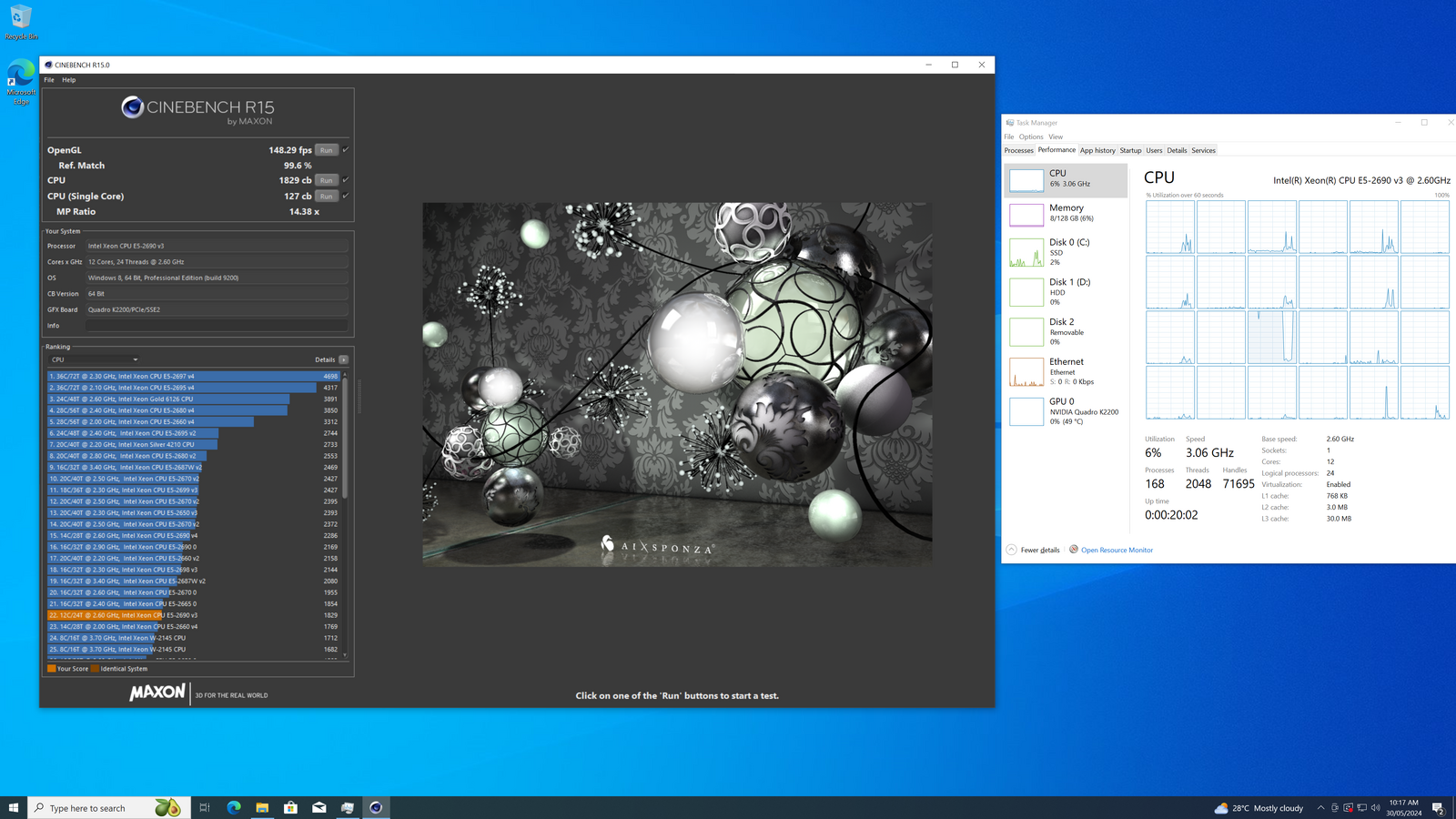Open the Ranking CPU dropdown
The image size is (1456, 819).
click(x=94, y=359)
